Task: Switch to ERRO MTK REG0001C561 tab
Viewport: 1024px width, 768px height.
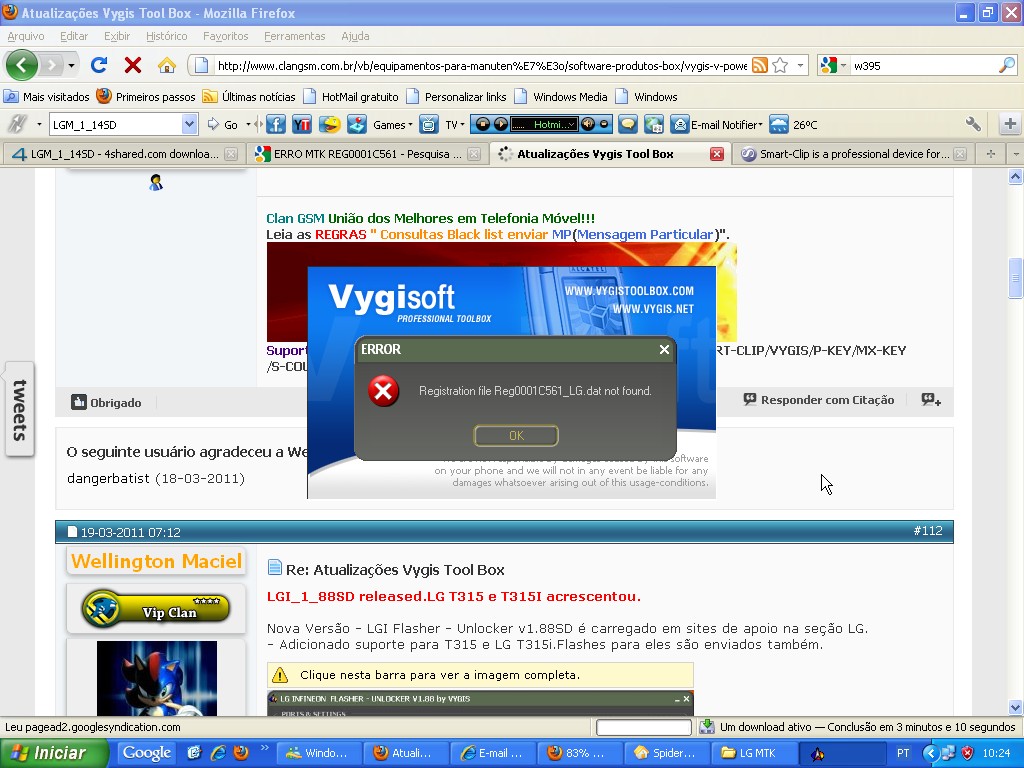Action: click(367, 154)
